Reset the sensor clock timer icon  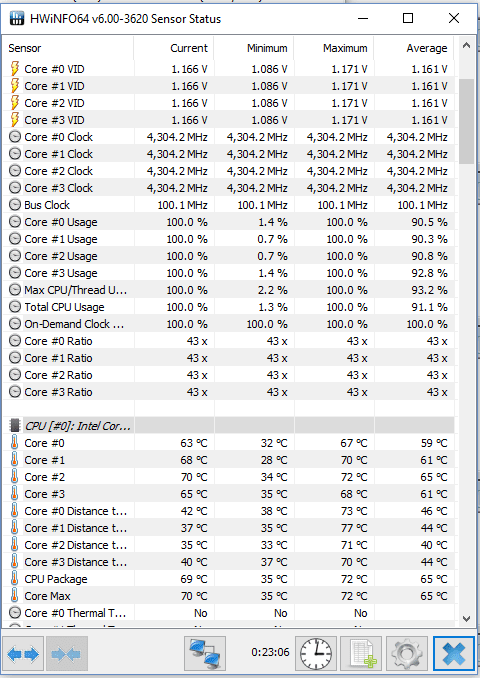tap(316, 654)
